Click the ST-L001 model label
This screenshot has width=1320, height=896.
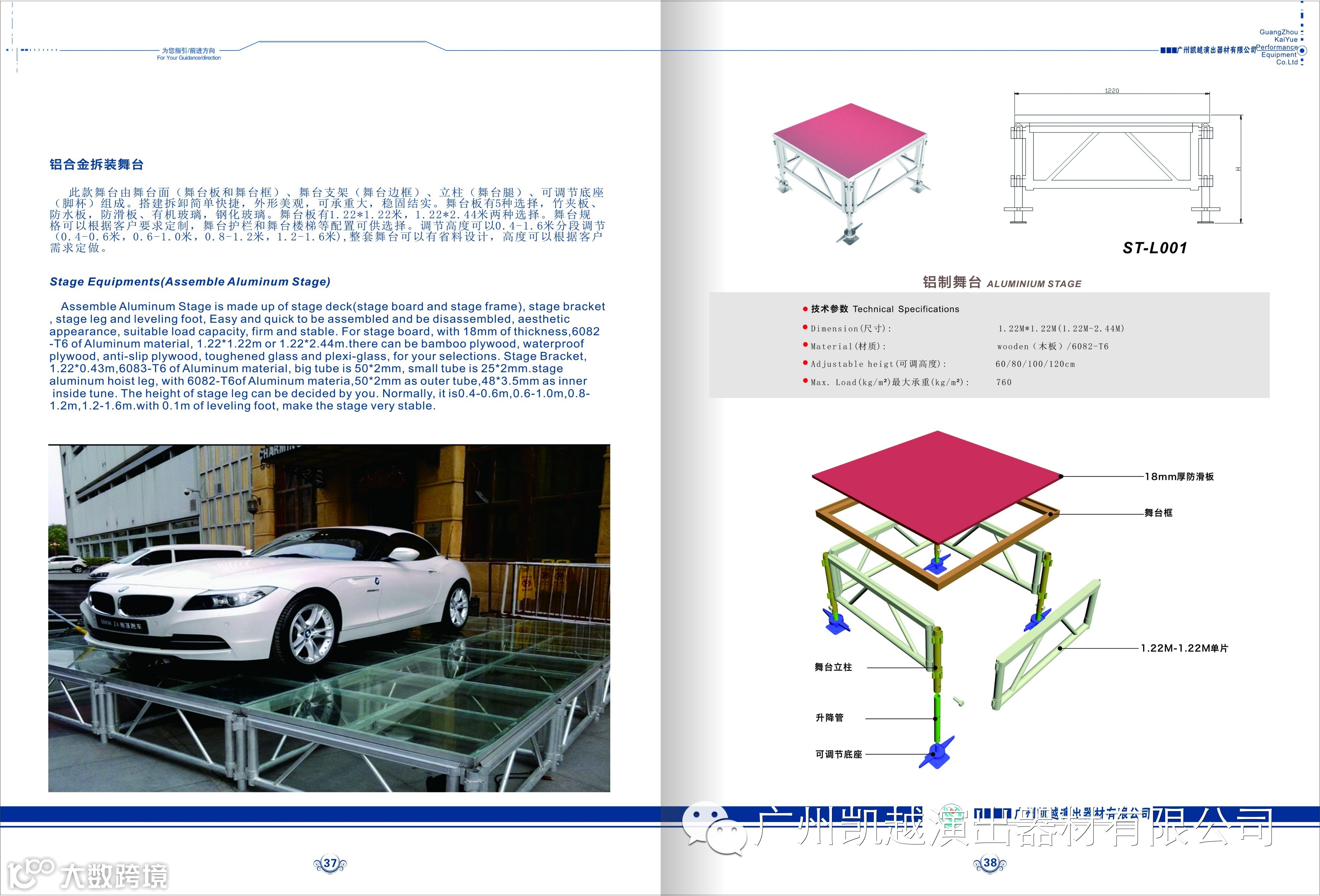(x=1155, y=248)
